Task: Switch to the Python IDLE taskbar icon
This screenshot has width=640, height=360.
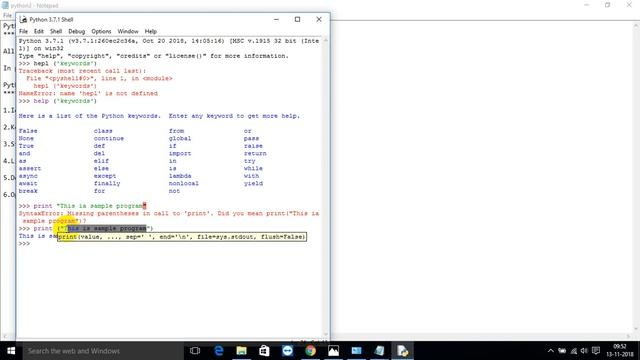Action: [x=402, y=351]
